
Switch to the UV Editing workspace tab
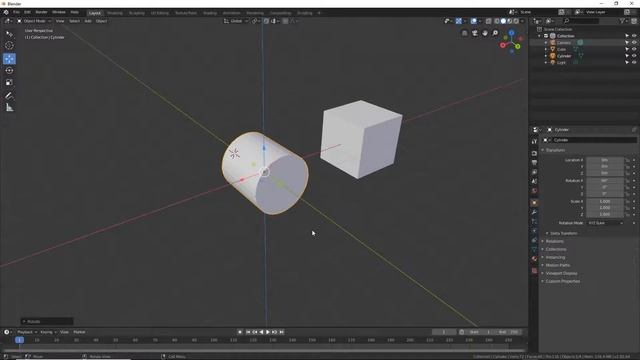(x=160, y=13)
